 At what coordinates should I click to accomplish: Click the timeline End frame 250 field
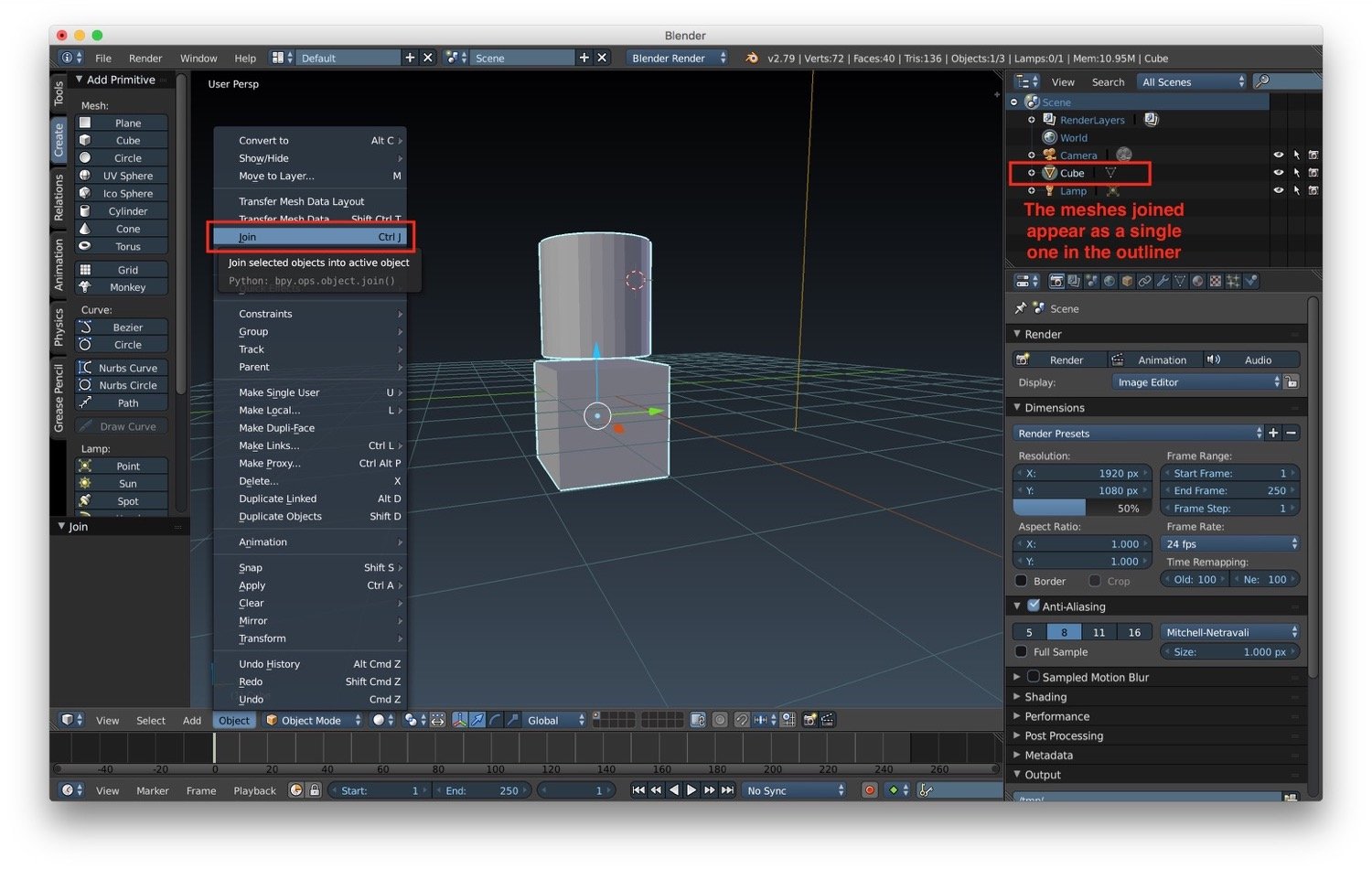point(481,790)
